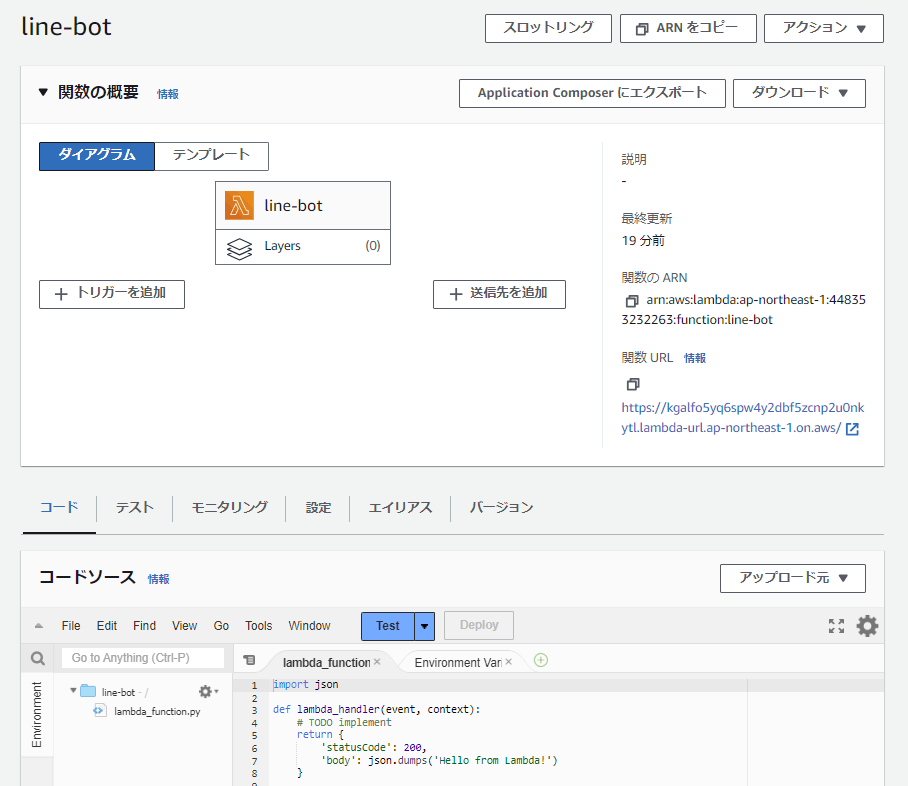Copy icon in ARN をコピー button
The image size is (908, 786).
coord(642,29)
